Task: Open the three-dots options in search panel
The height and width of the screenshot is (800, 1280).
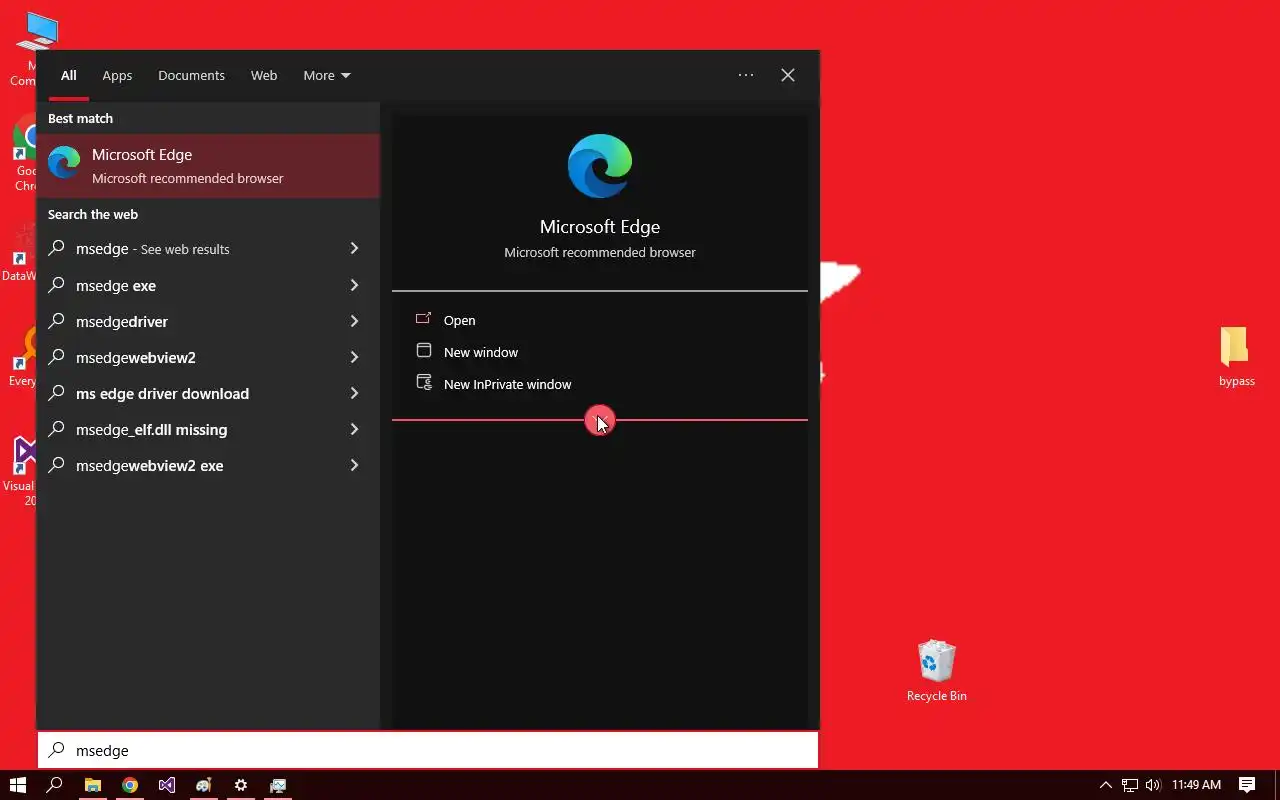Action: tap(746, 75)
